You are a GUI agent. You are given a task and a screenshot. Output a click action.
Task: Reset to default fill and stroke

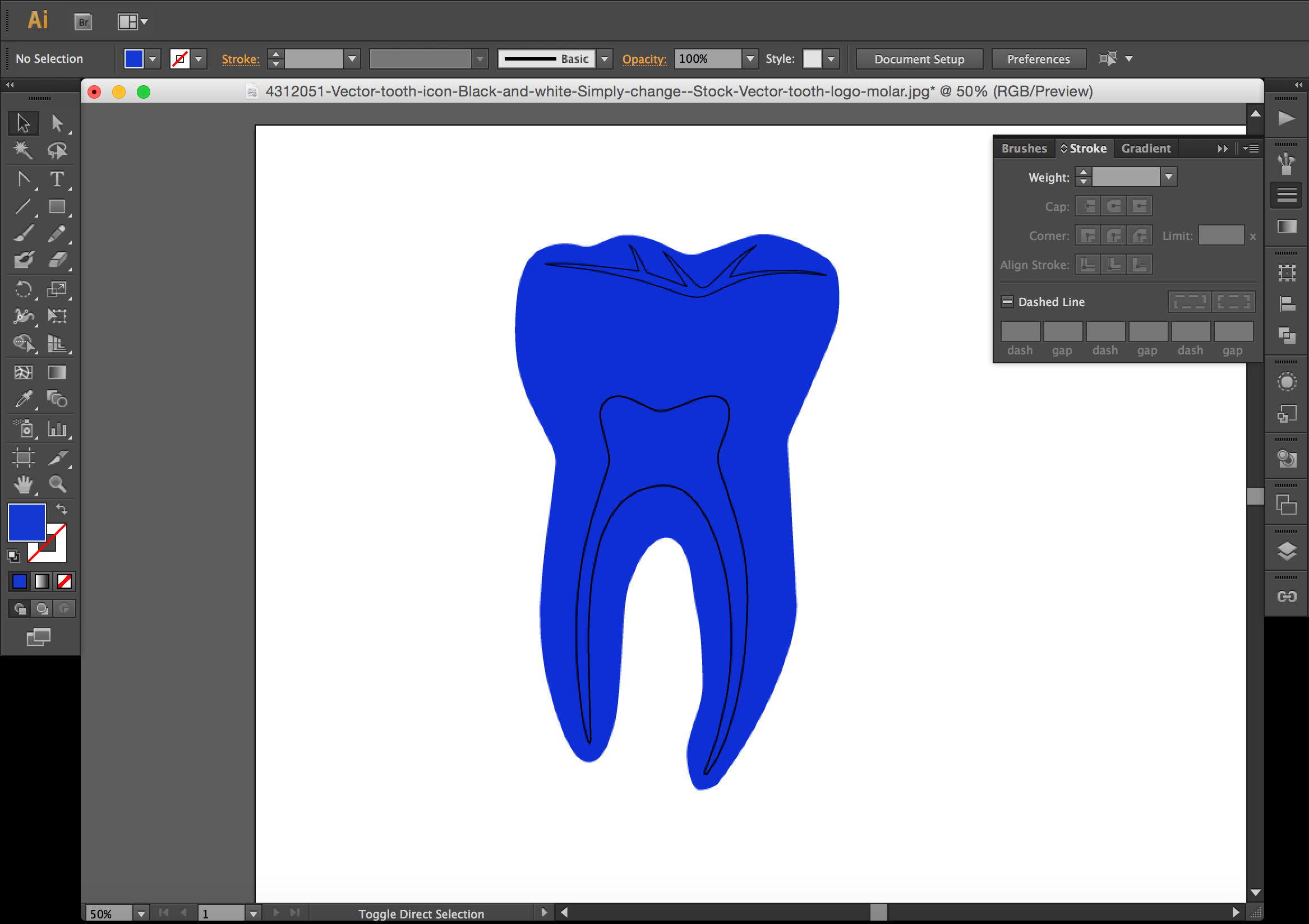(13, 555)
